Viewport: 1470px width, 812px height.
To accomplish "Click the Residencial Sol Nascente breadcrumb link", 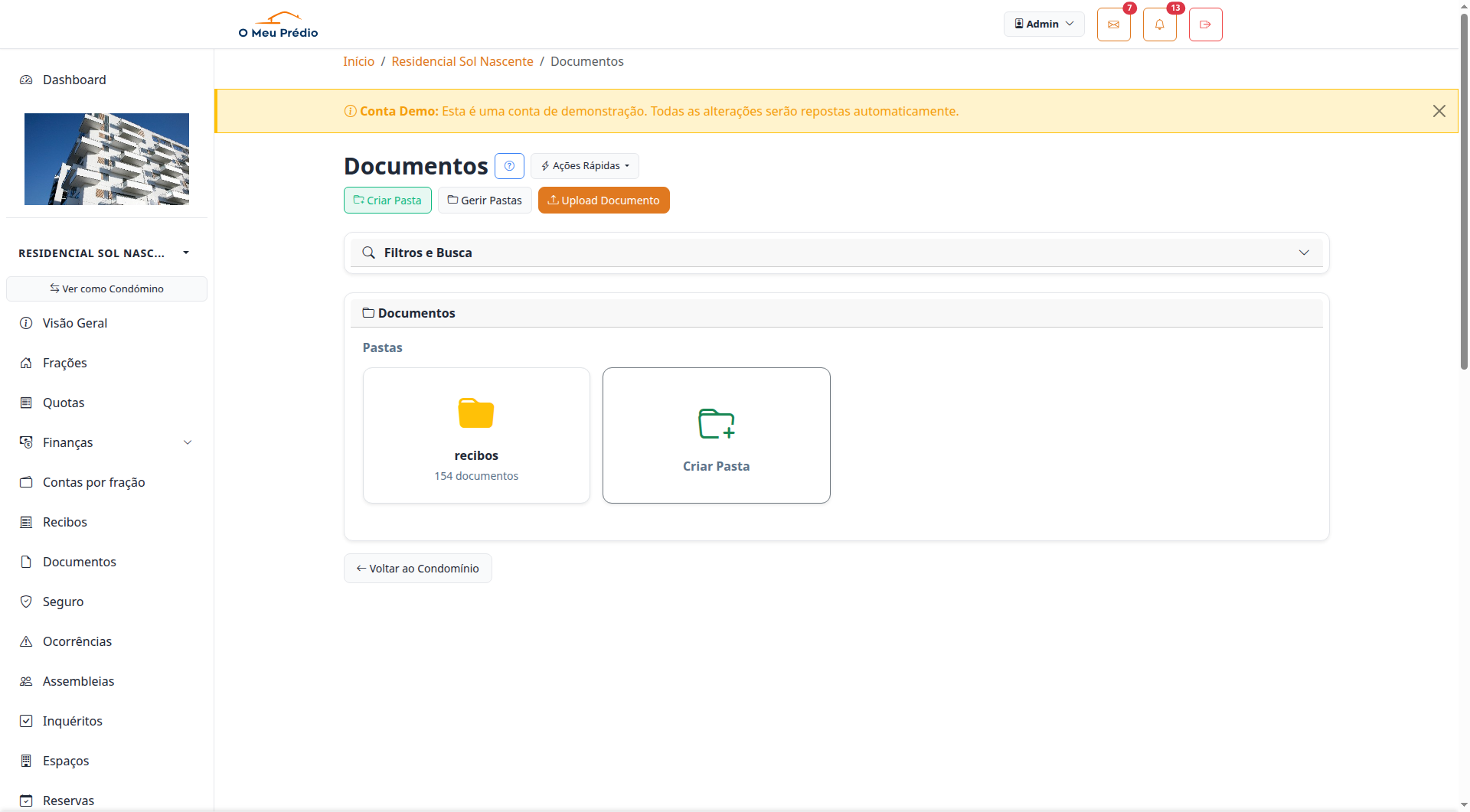I will click(462, 61).
